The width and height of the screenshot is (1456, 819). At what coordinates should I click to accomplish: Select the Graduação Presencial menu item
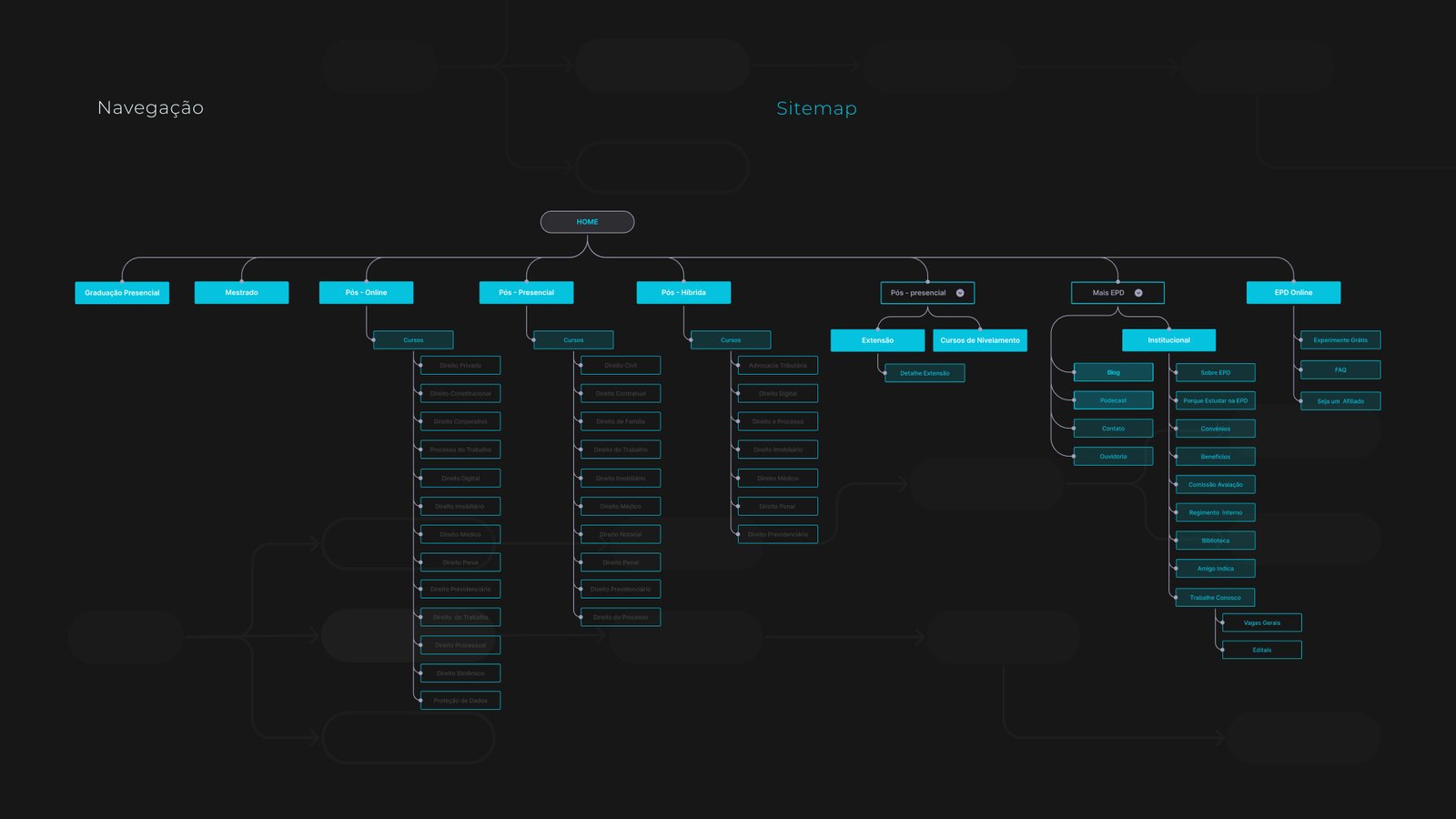122,293
